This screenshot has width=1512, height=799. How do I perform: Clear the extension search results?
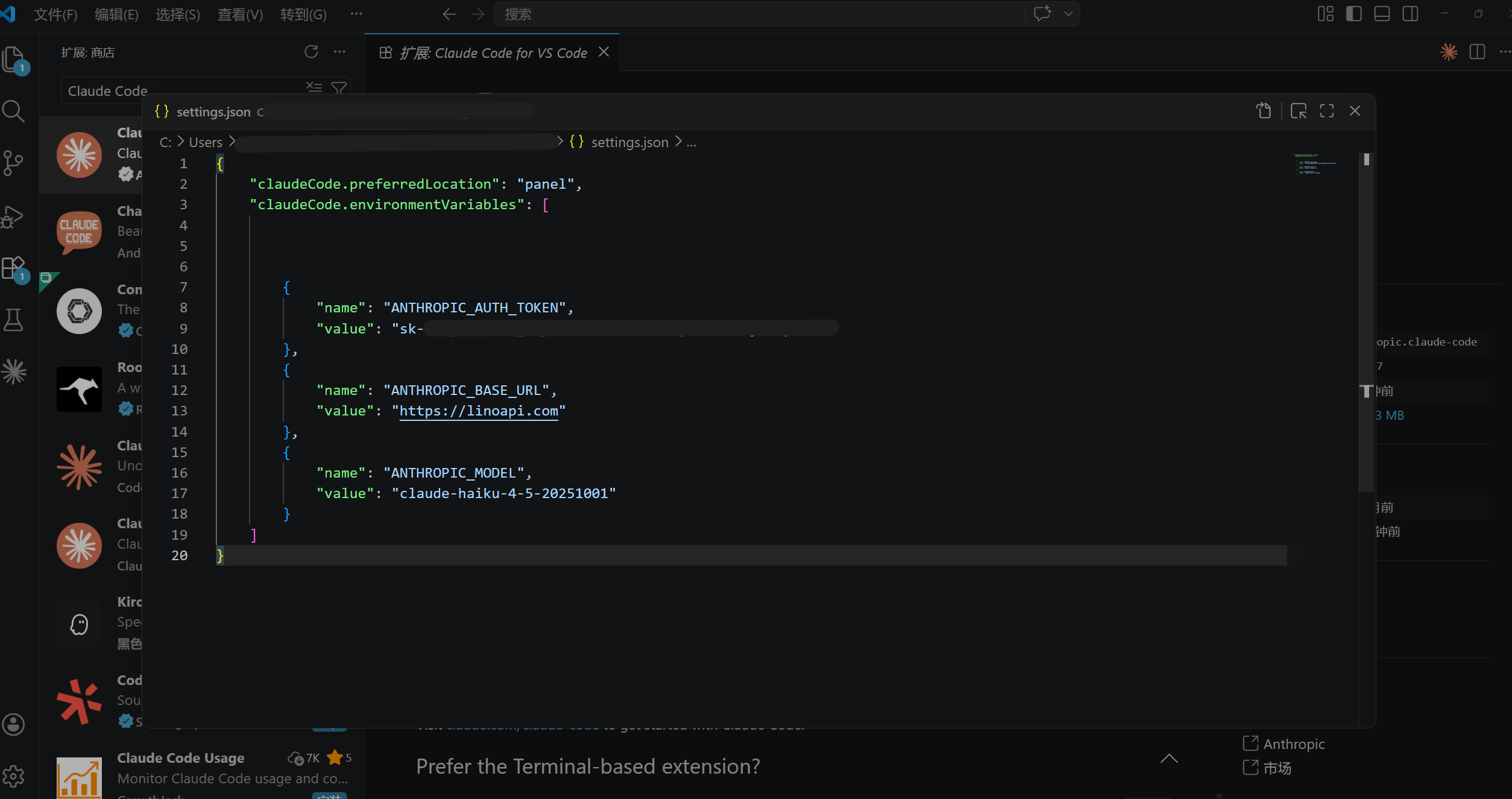314,87
